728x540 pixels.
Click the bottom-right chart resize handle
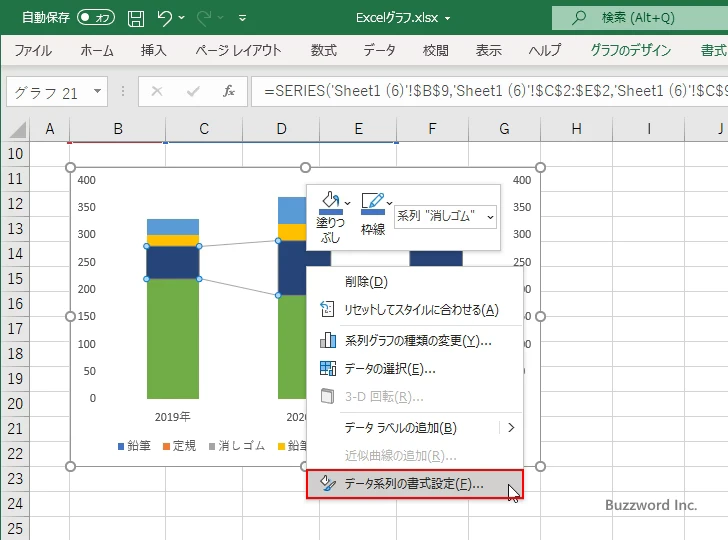[x=540, y=466]
